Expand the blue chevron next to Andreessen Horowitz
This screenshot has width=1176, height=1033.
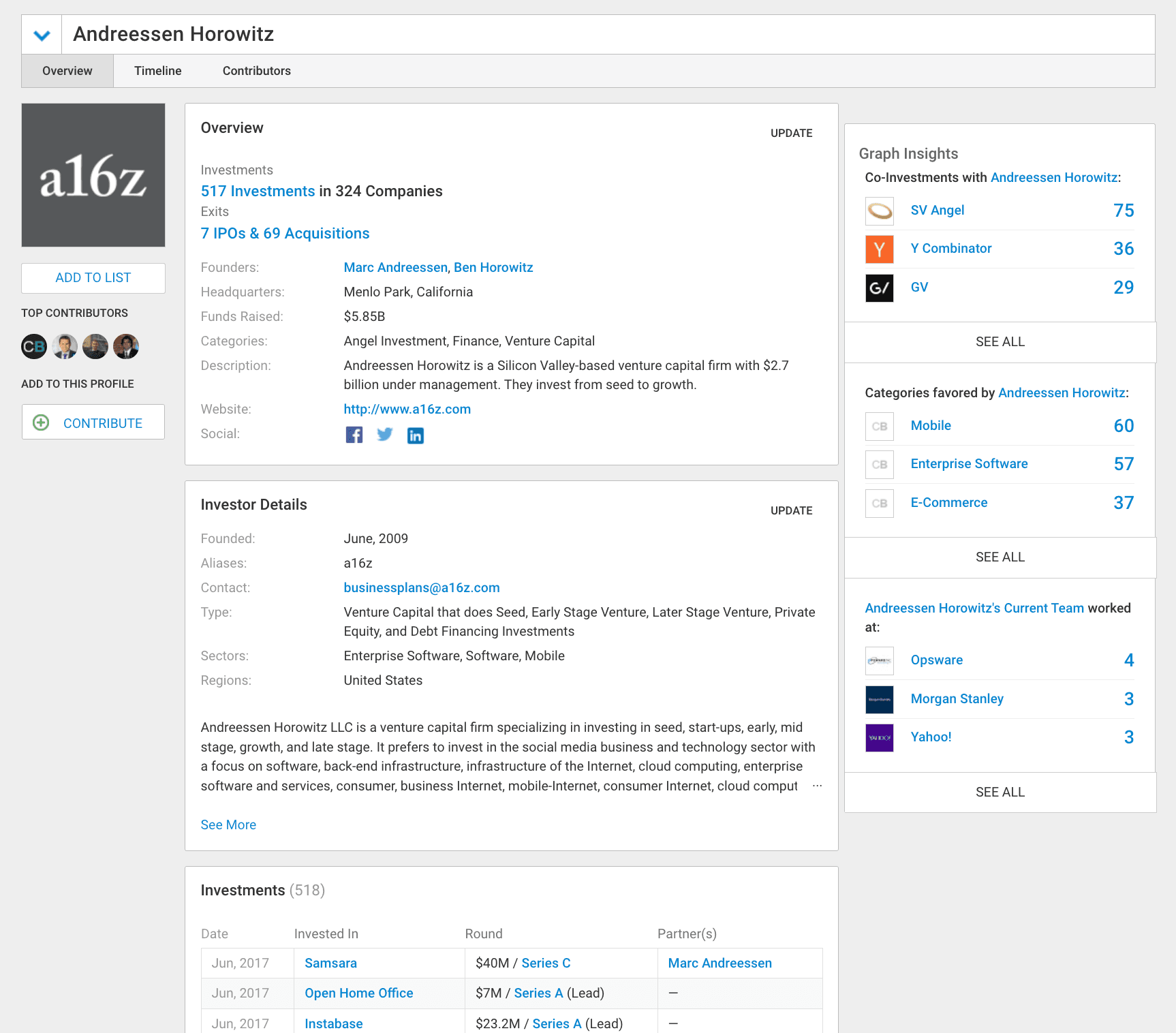[41, 34]
